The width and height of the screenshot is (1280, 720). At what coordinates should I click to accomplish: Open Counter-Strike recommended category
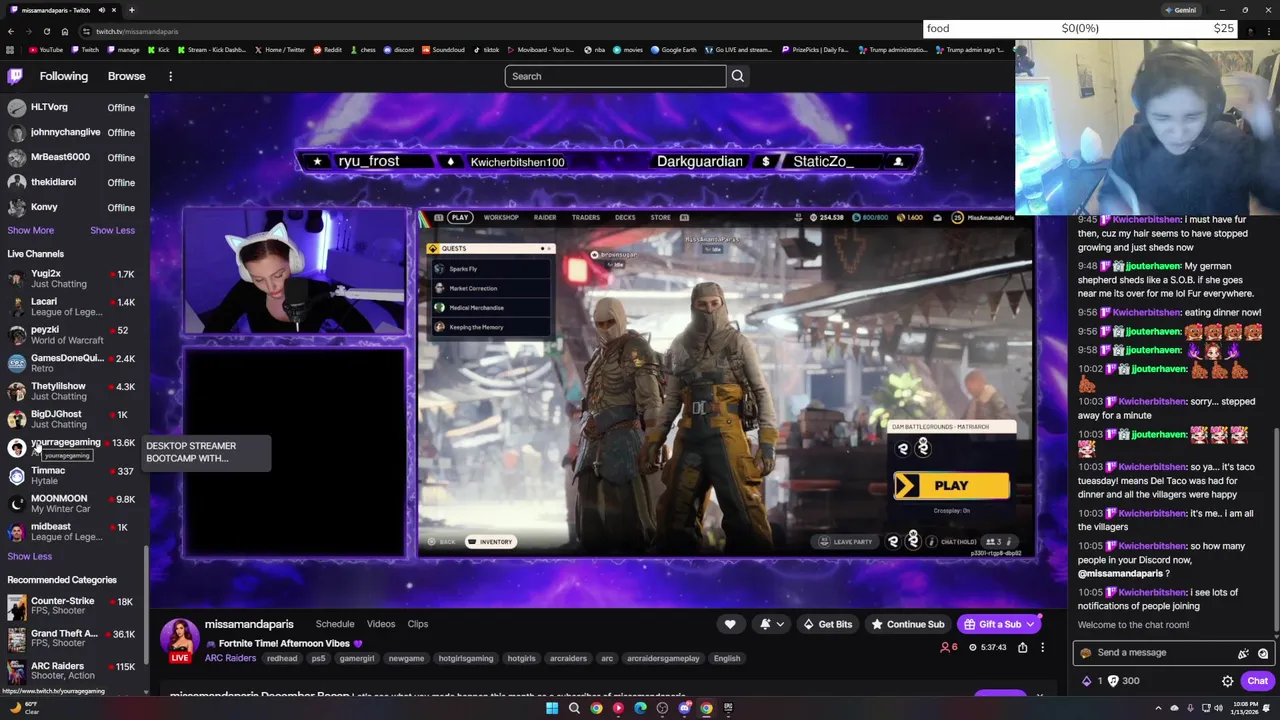(x=72, y=606)
